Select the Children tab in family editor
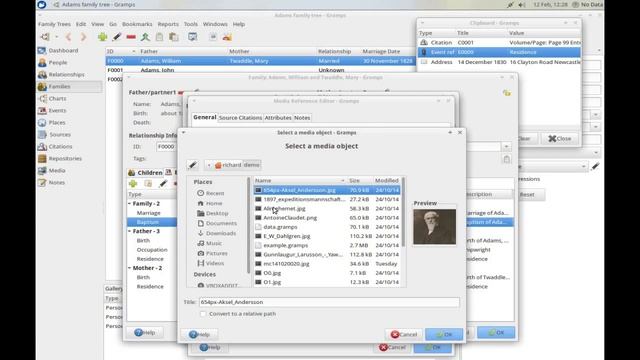The height and width of the screenshot is (360, 640). click(146, 173)
